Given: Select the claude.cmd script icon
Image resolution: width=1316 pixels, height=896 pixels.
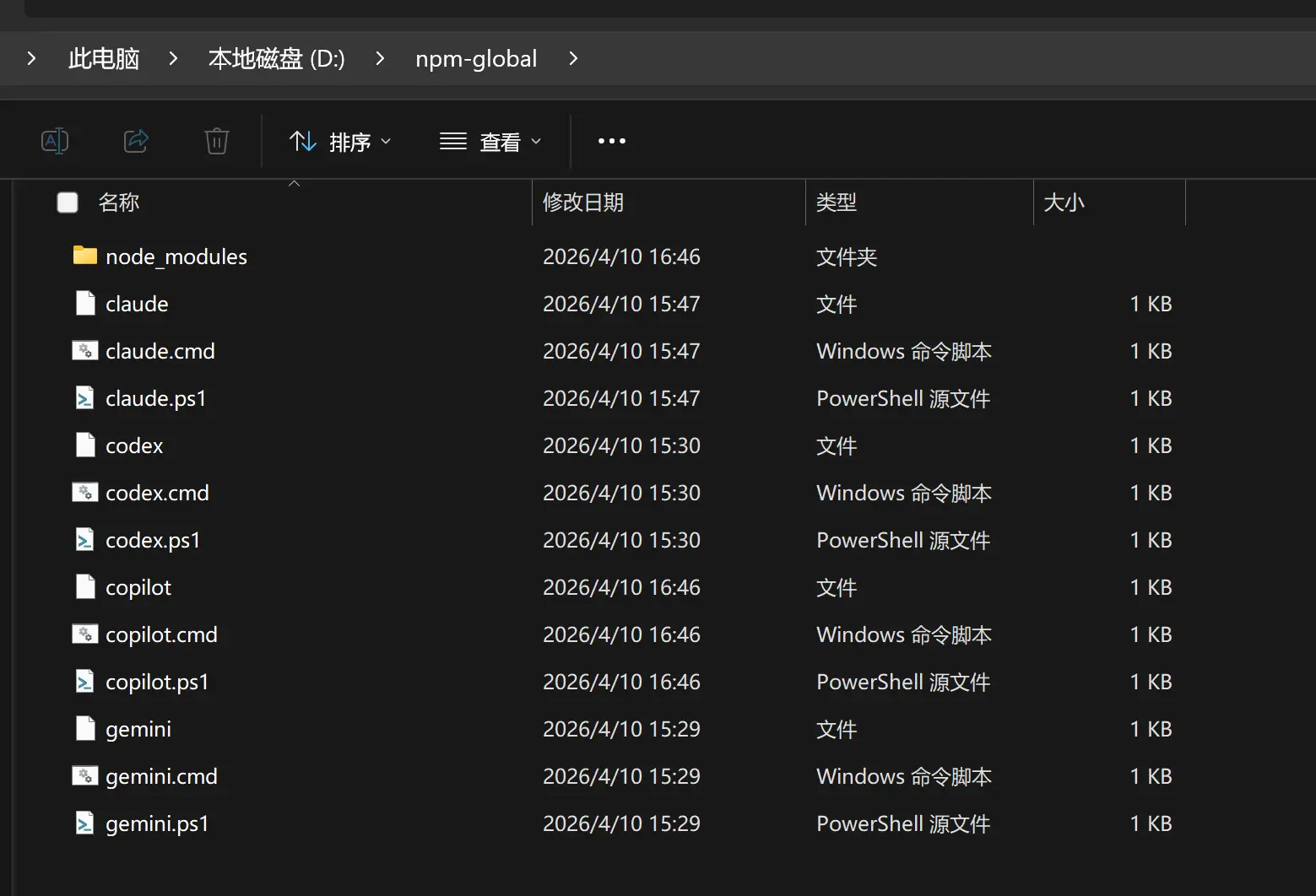Looking at the screenshot, I should coord(85,350).
